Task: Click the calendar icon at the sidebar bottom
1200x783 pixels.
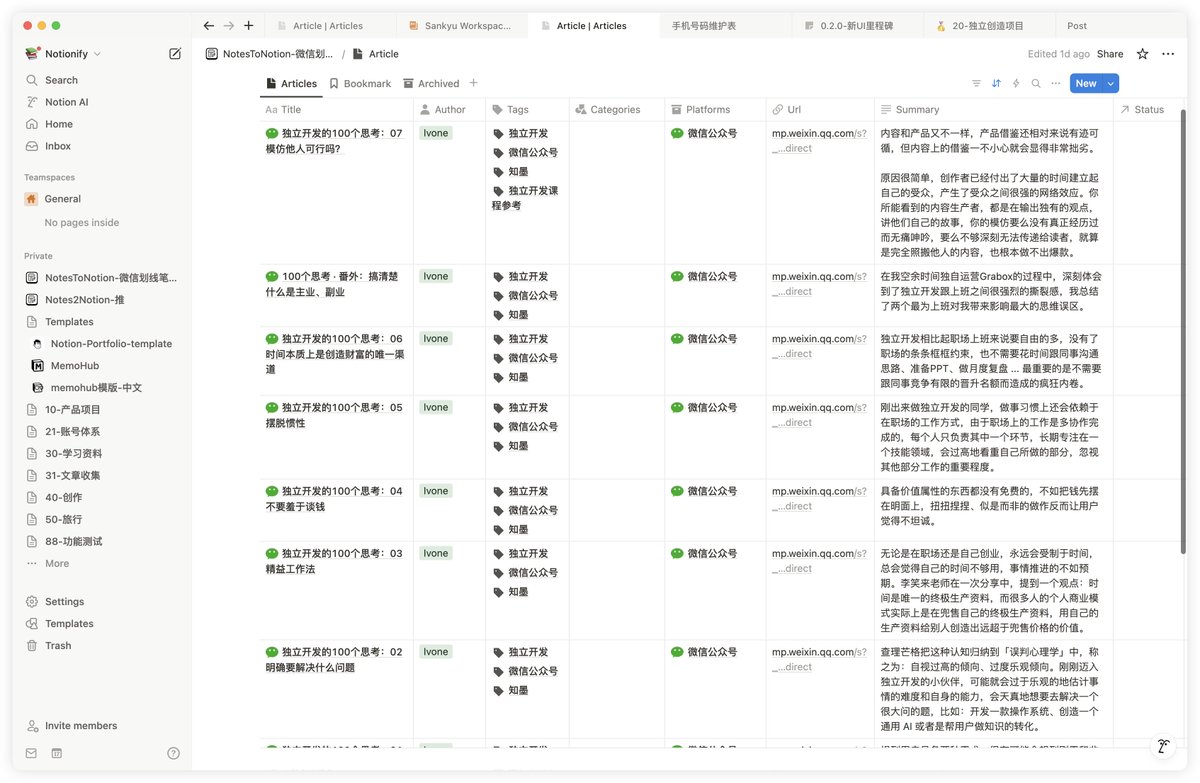Action: tap(57, 753)
